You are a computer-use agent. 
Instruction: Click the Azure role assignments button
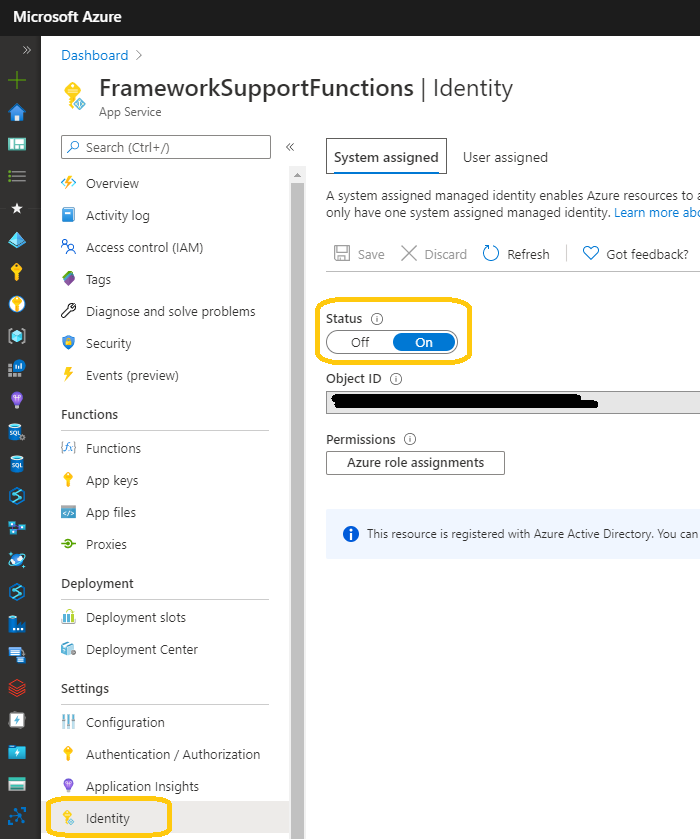pos(415,463)
